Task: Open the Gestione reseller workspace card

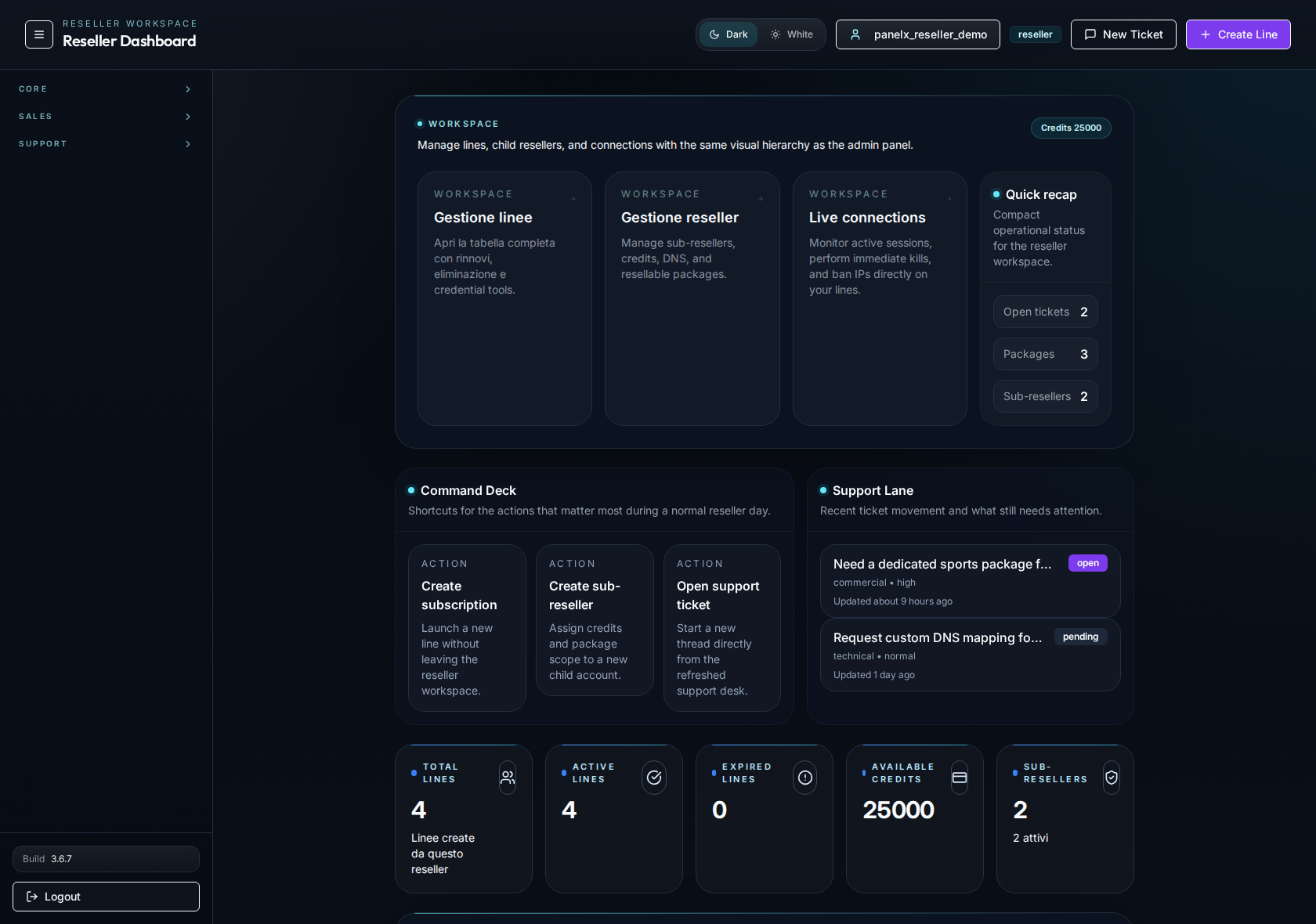Action: coord(692,298)
